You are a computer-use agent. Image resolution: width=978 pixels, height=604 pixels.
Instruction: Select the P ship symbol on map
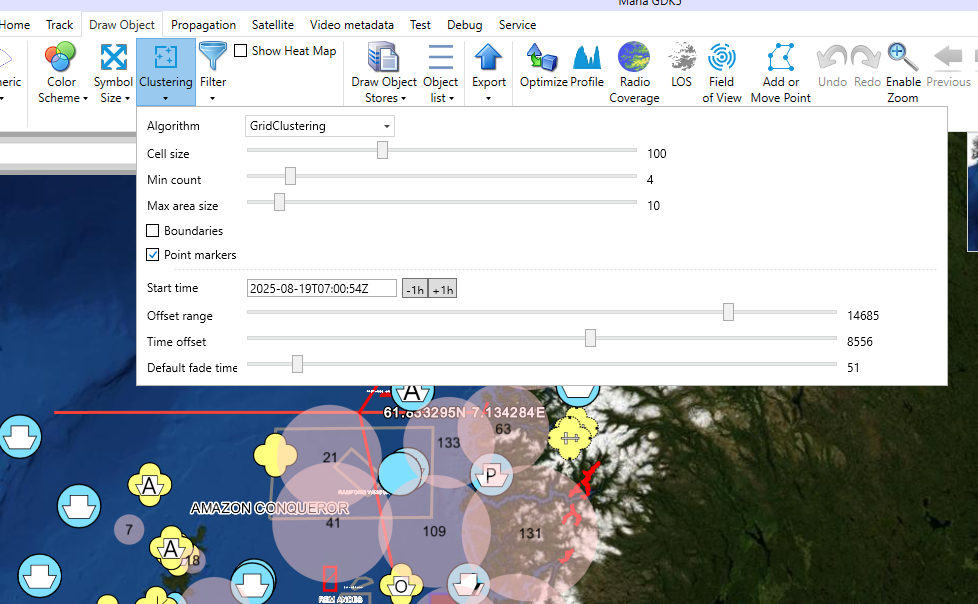click(x=491, y=475)
